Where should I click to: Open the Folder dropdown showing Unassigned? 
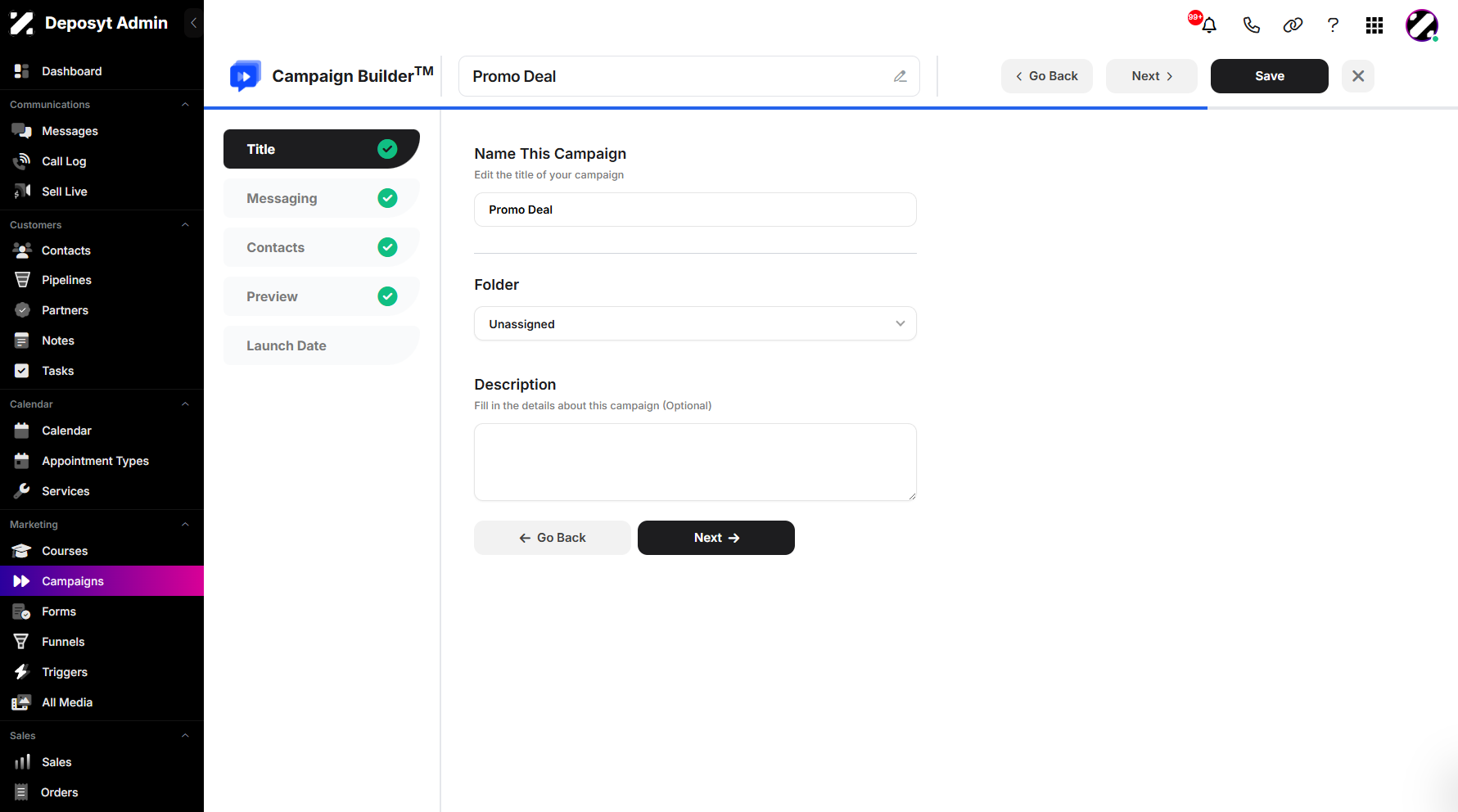pyautogui.click(x=695, y=323)
